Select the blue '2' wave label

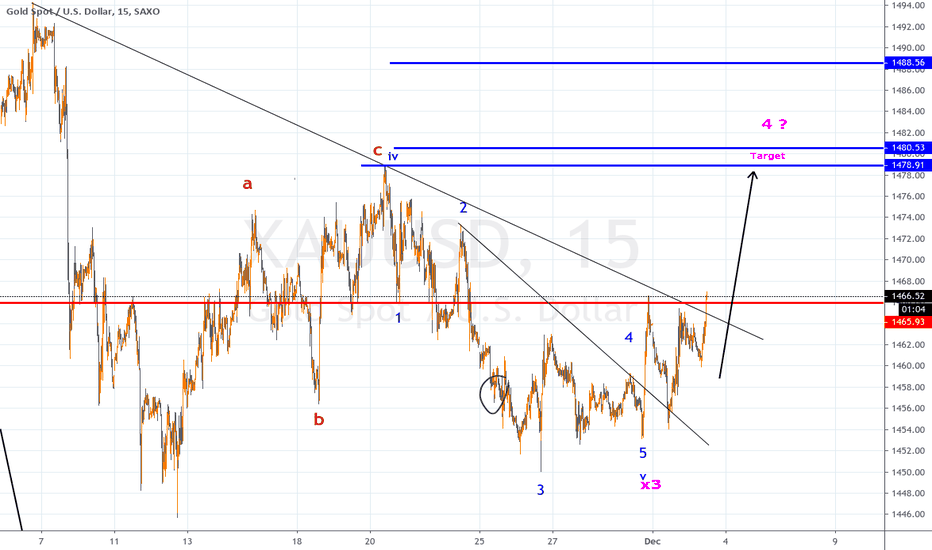click(x=464, y=208)
